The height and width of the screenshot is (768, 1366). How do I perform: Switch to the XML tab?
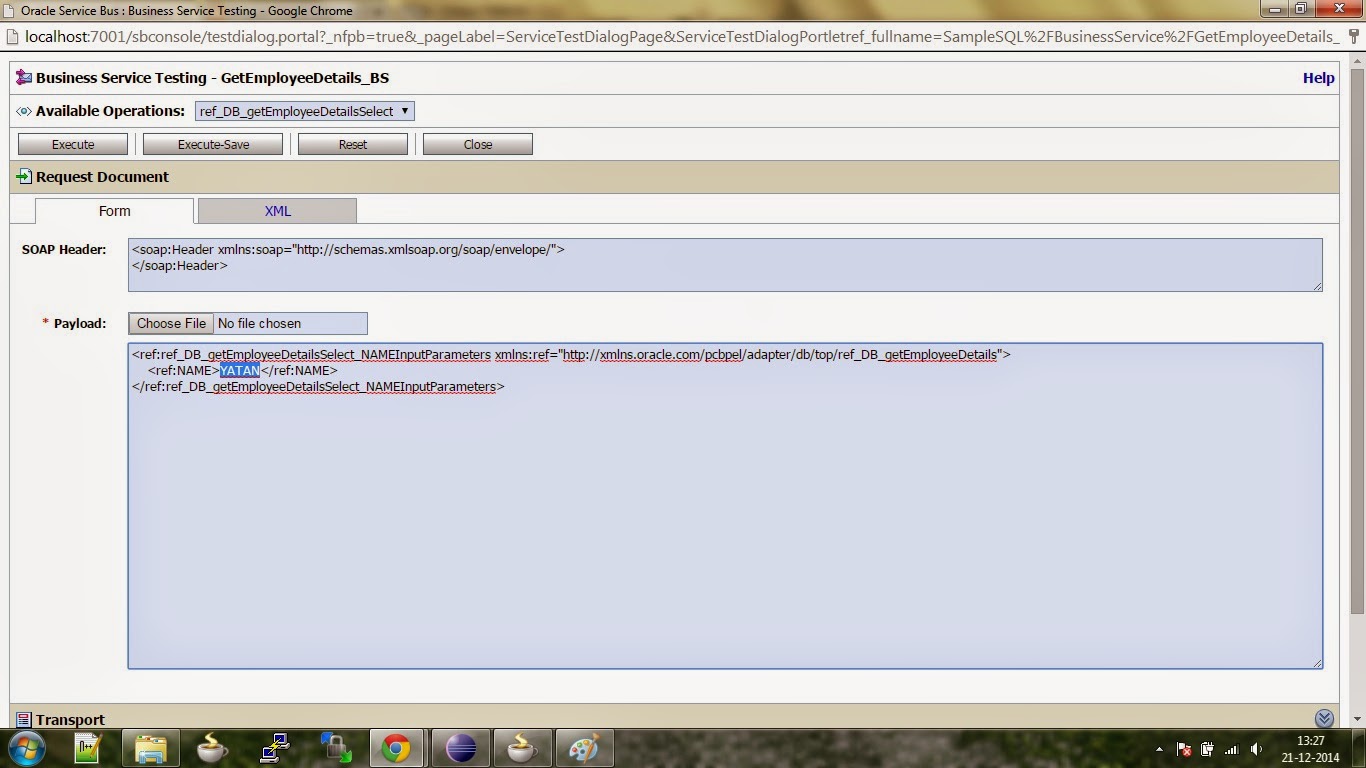277,211
